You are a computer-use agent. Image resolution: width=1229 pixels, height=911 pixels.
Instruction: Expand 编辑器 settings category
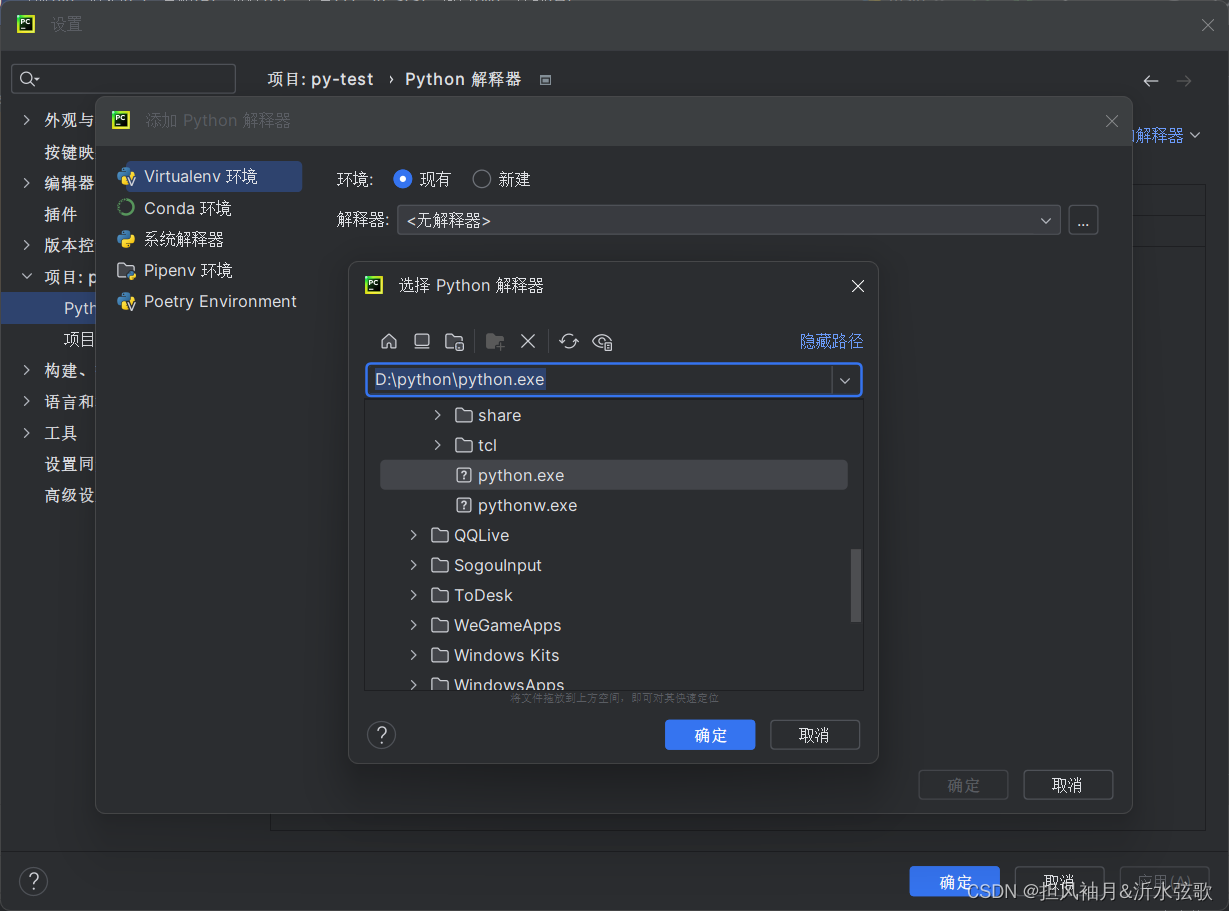27,183
